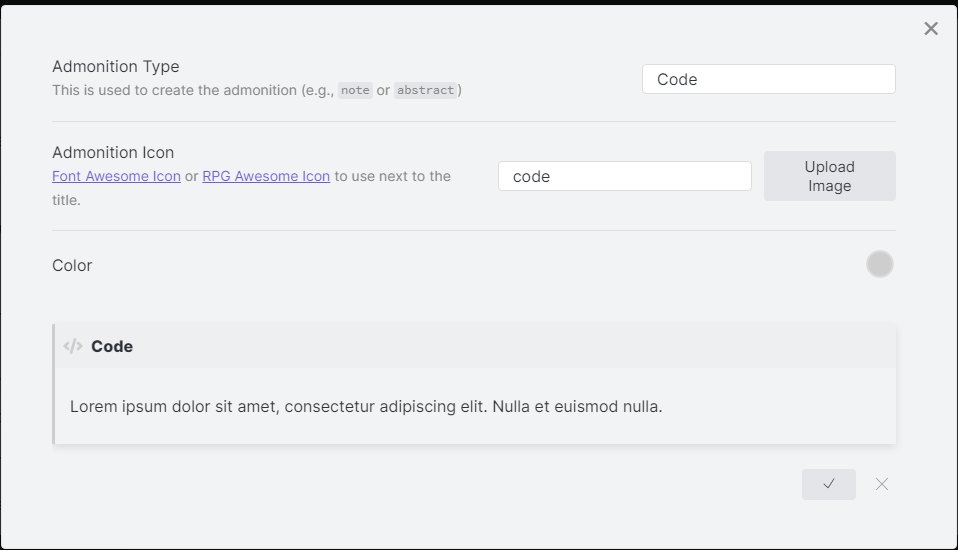
Task: Open the admonition Color picker swatch
Action: point(879,264)
